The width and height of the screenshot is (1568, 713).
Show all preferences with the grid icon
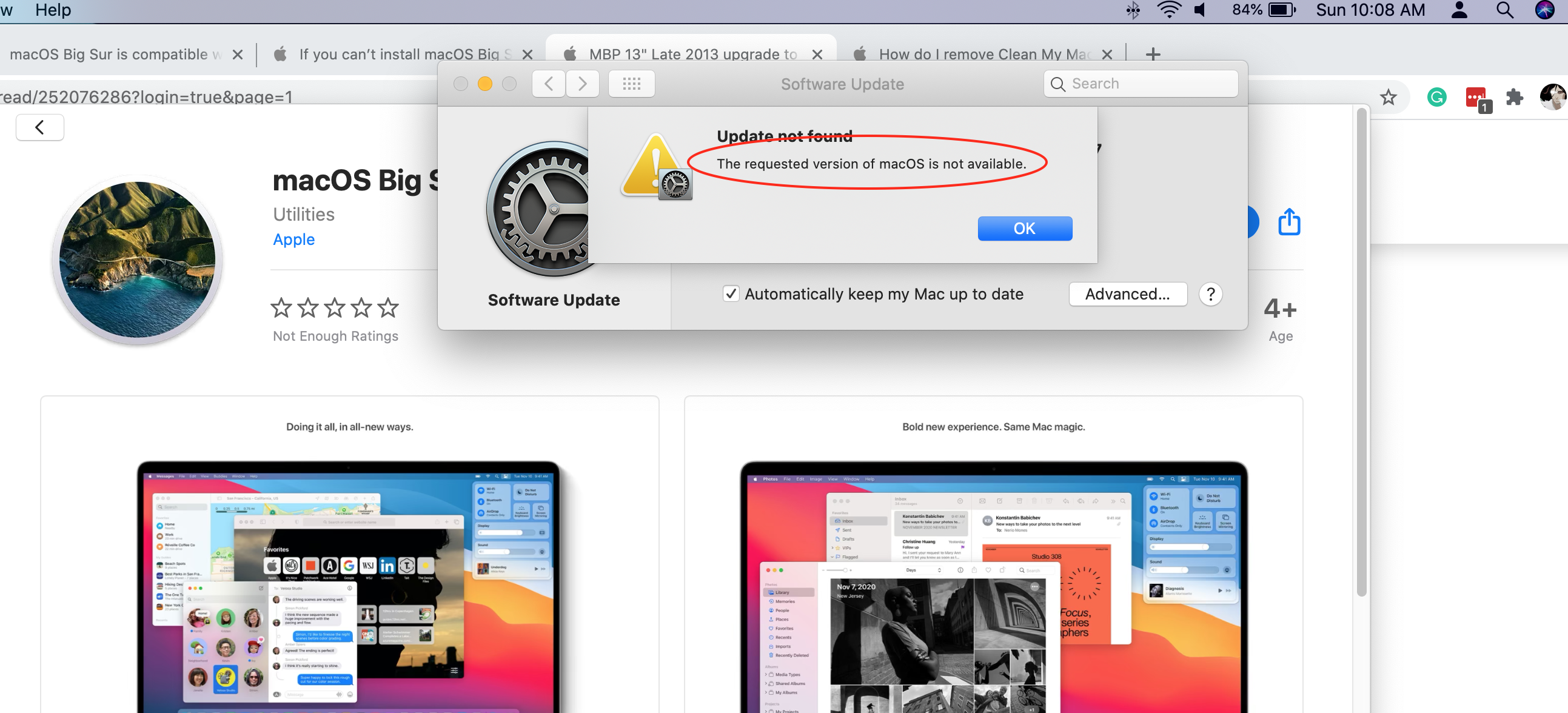(631, 84)
